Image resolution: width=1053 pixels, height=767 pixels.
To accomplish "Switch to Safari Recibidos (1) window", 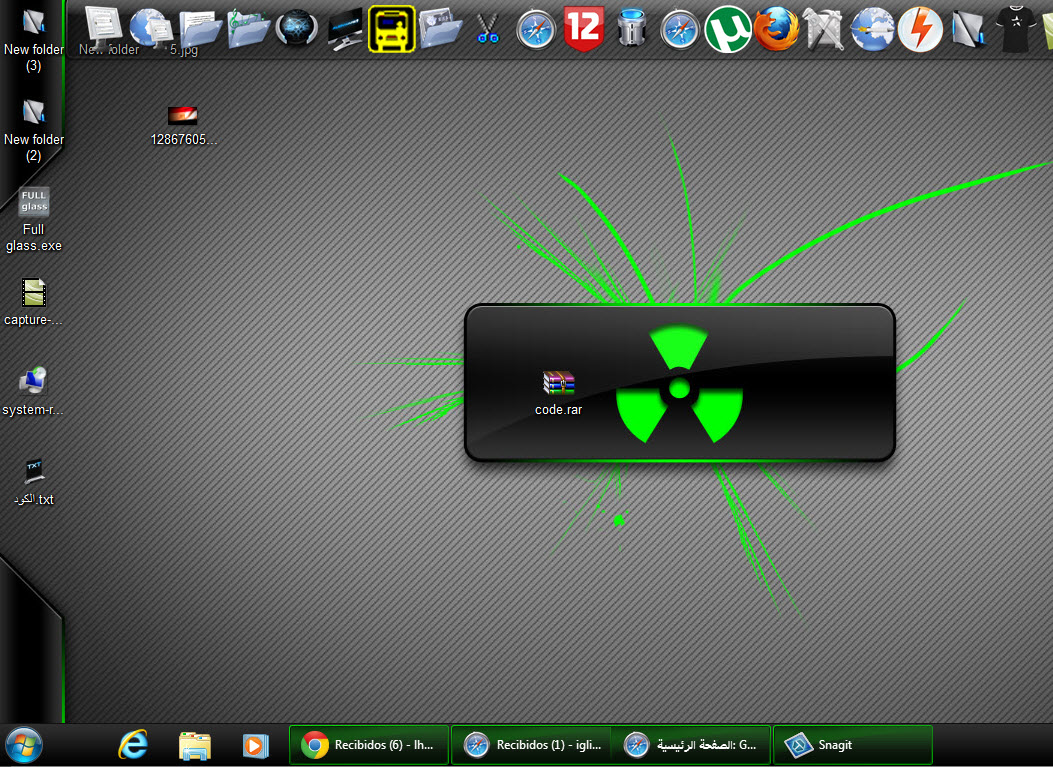I will (x=531, y=745).
